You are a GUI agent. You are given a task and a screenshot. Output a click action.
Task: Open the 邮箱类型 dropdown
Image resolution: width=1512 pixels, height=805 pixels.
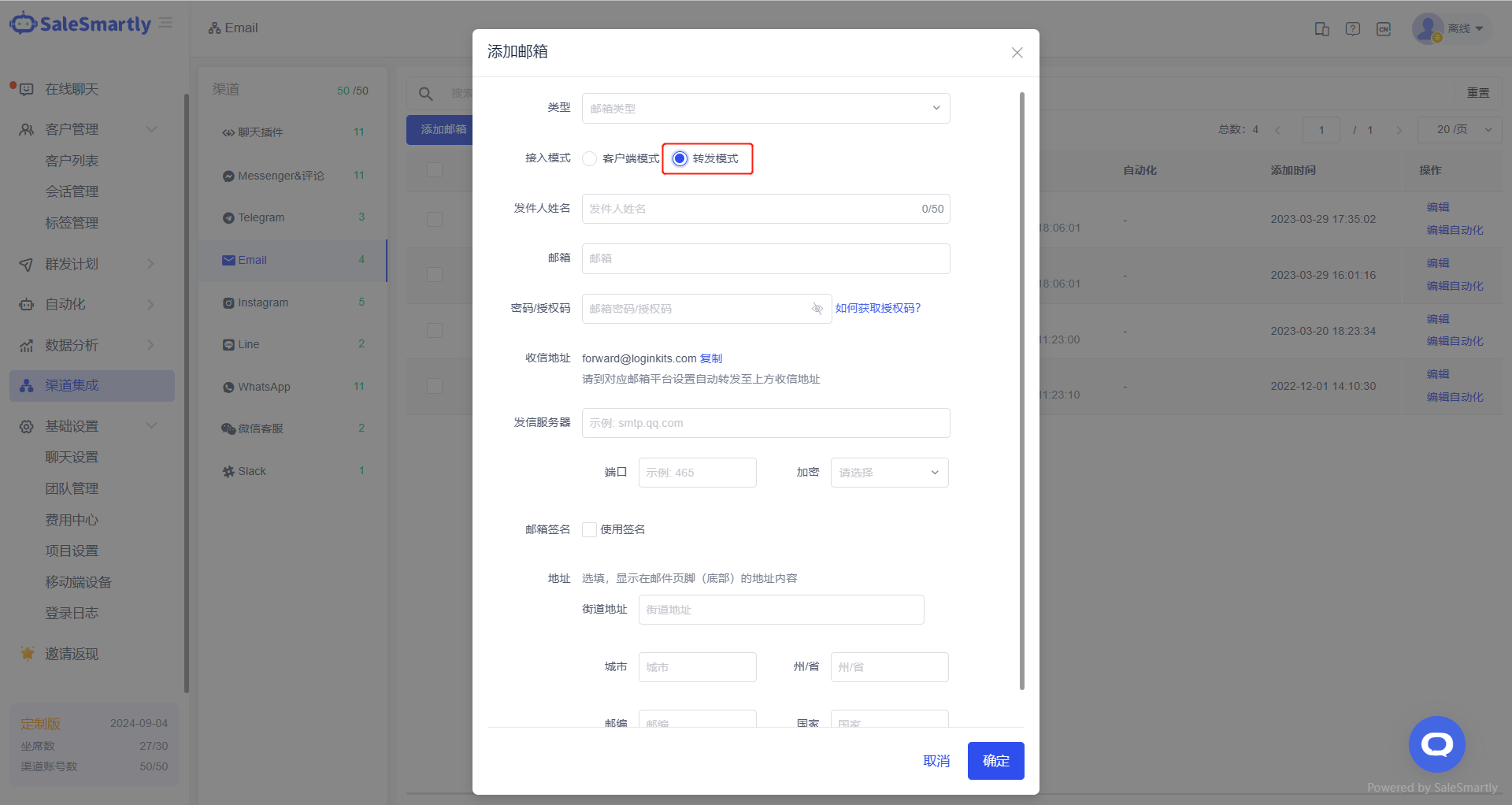click(x=765, y=109)
